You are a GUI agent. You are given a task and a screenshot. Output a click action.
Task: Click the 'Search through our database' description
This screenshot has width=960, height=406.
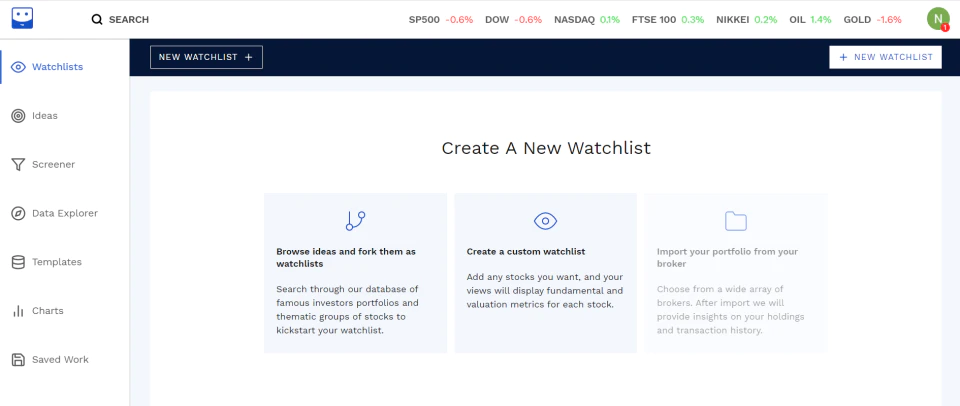(348, 310)
